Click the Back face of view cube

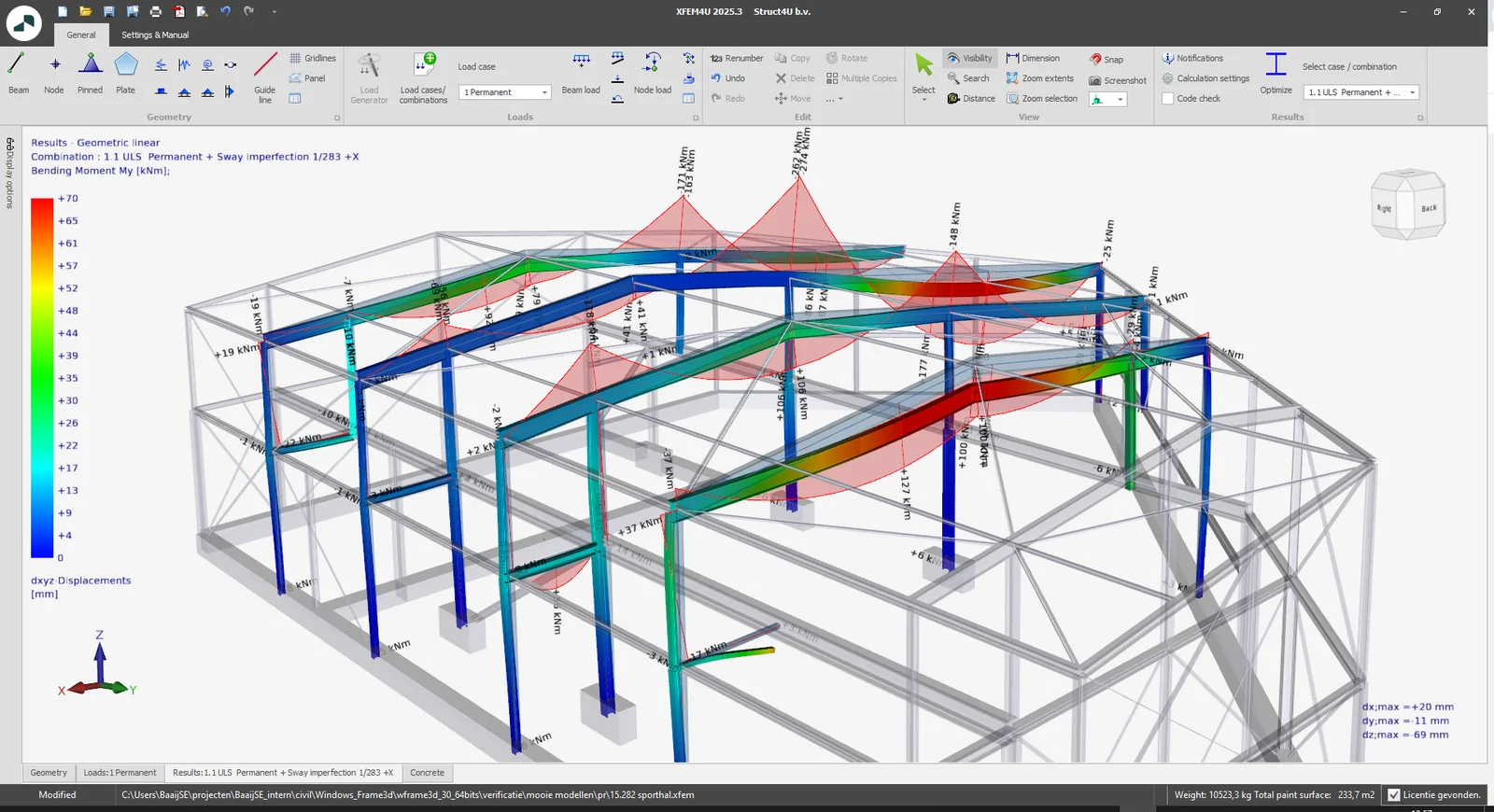click(x=1428, y=207)
